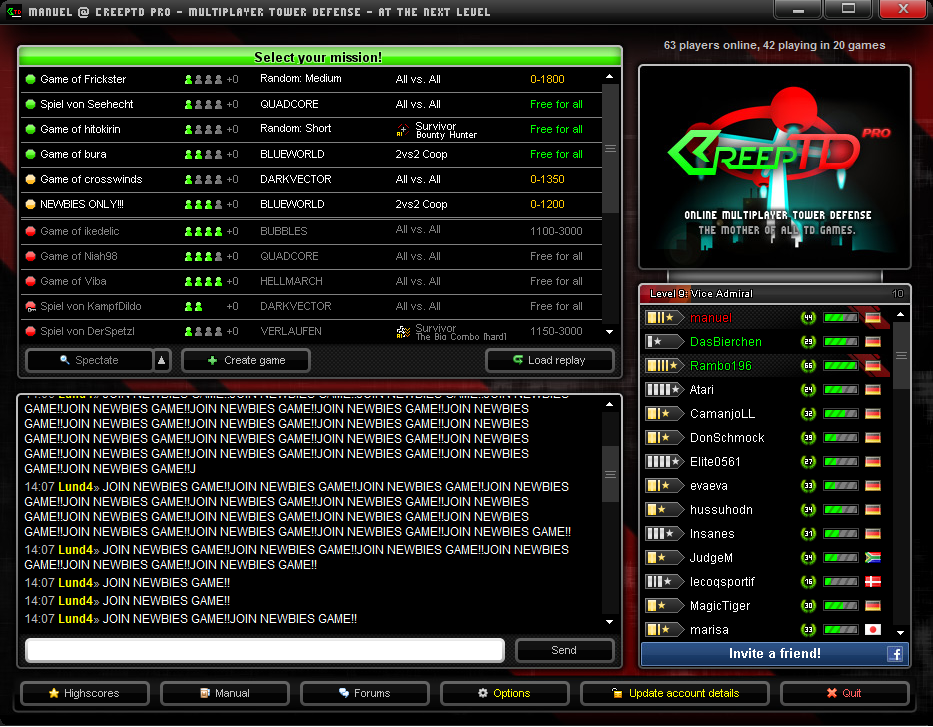Click the players online status text

(x=774, y=45)
